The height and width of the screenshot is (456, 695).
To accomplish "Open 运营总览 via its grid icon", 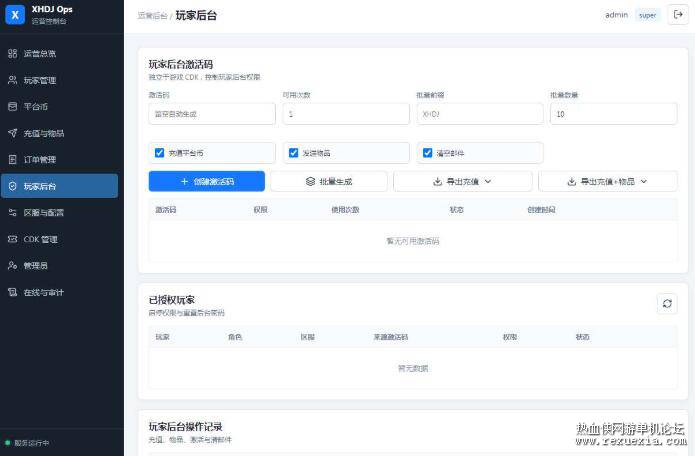I will point(12,54).
